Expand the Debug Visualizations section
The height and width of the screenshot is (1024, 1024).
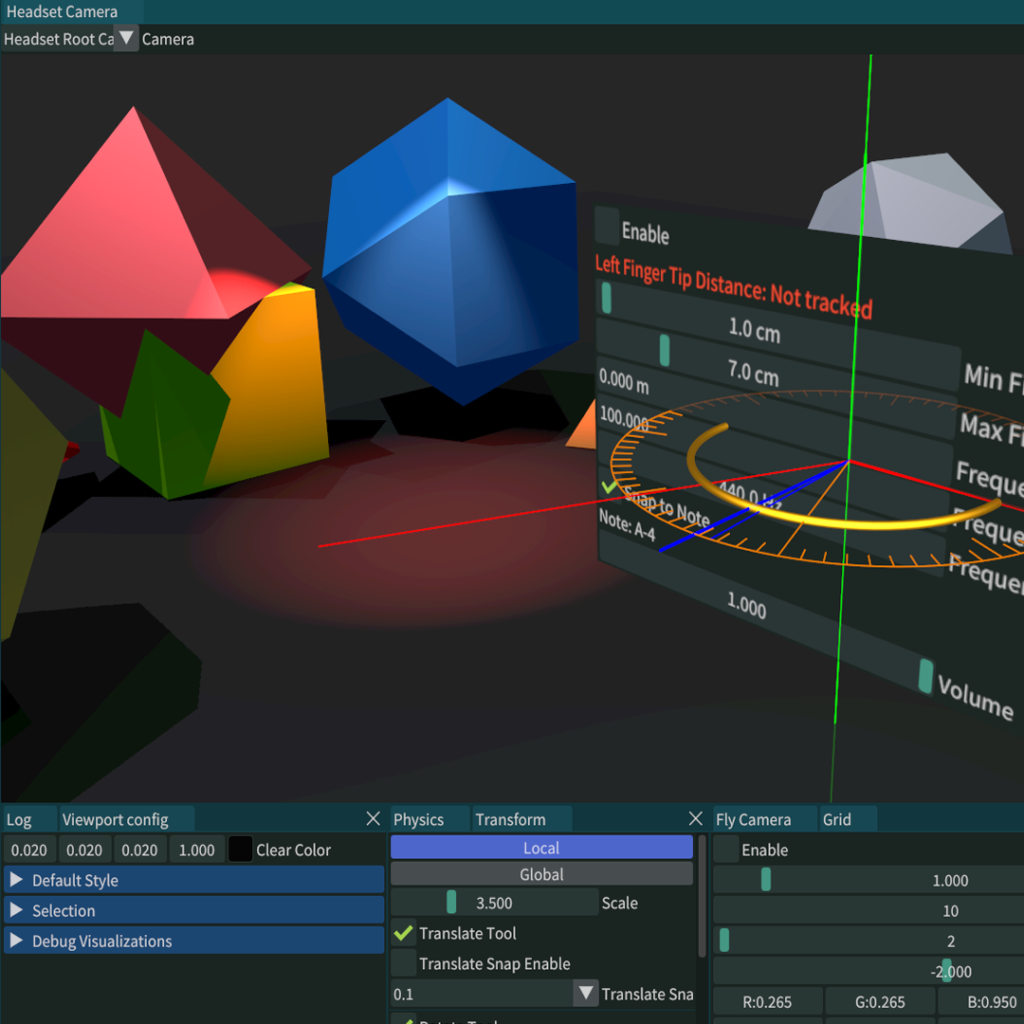click(16, 941)
